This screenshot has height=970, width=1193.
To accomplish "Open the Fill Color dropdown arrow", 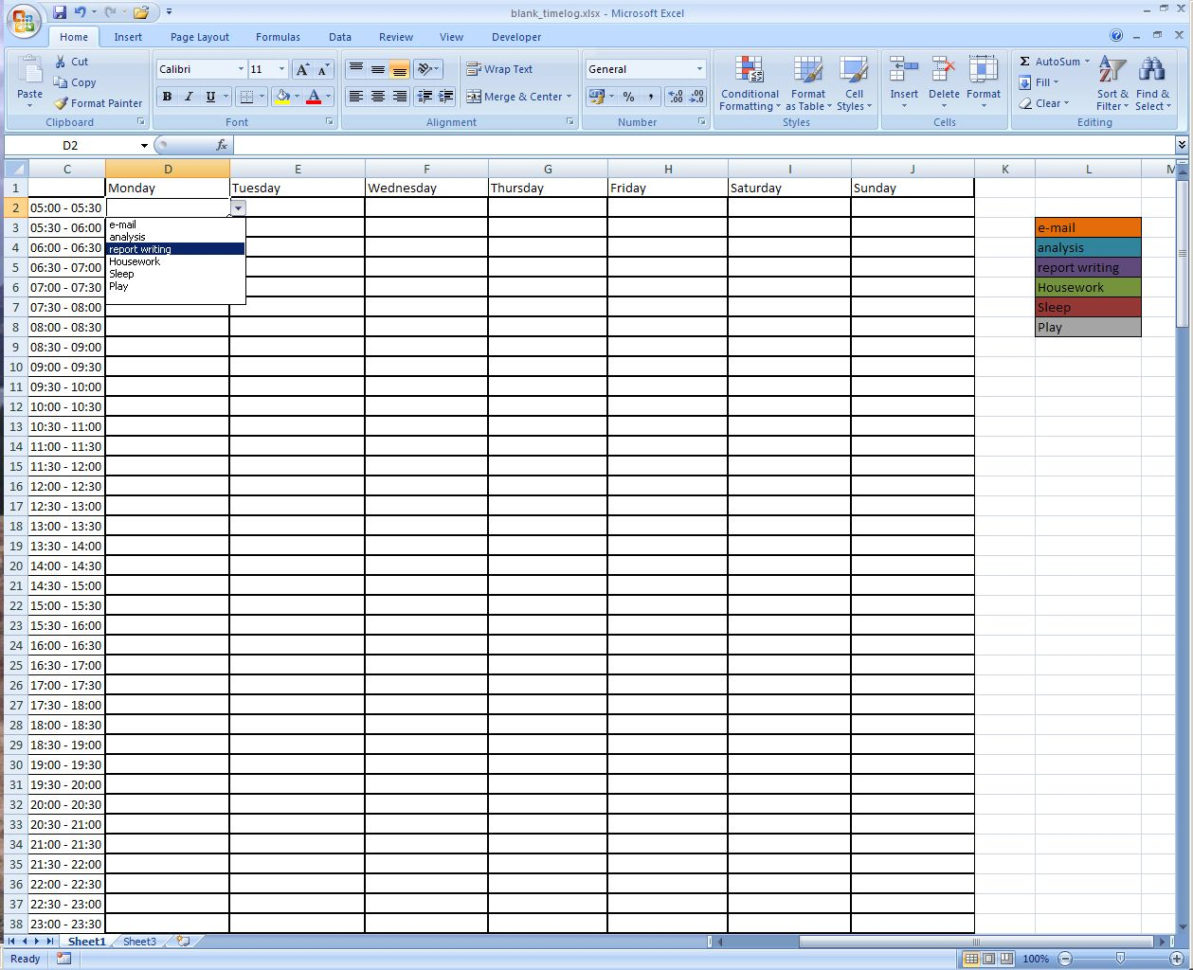I will [295, 97].
